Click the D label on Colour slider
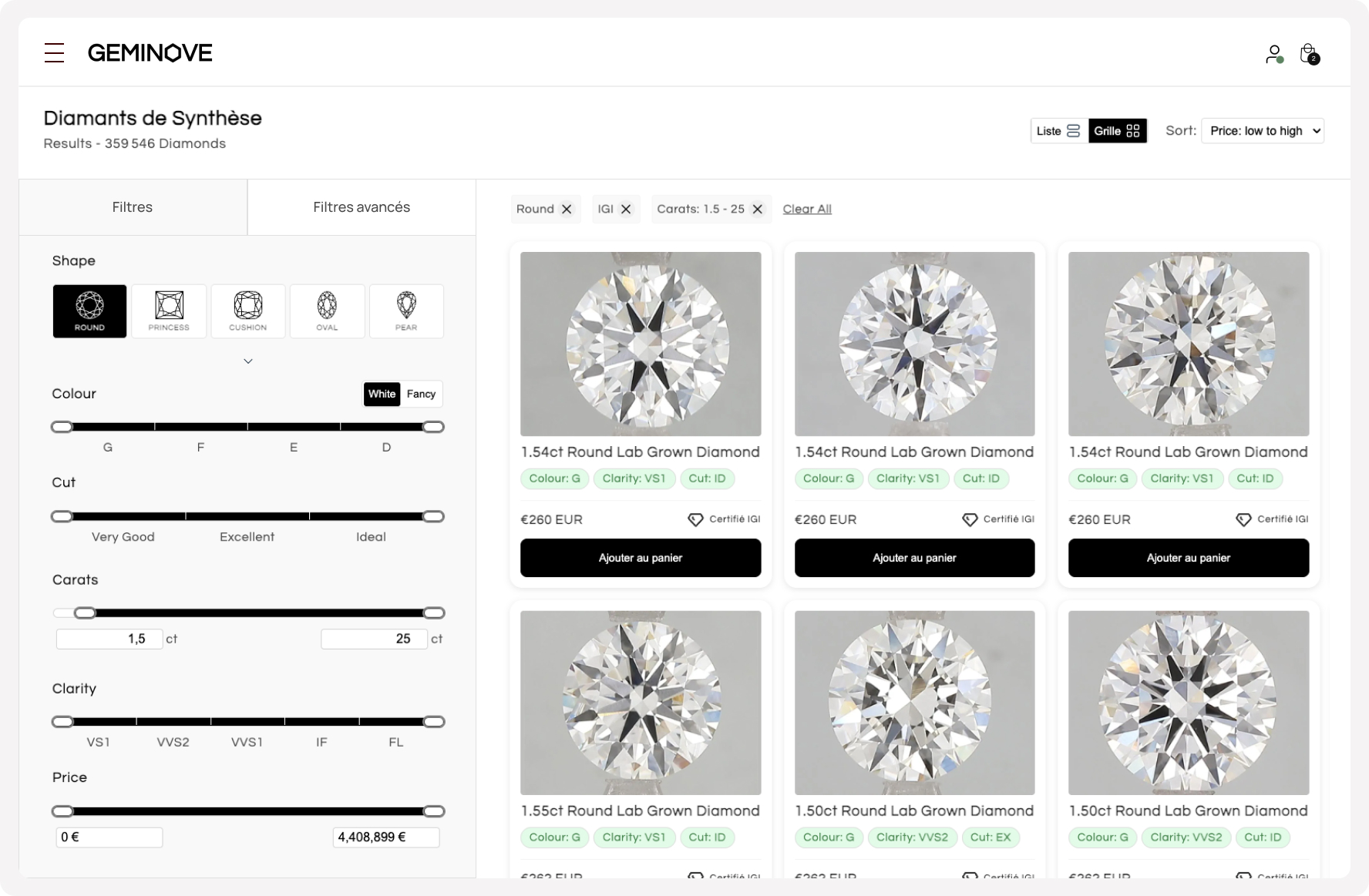Screen dimensions: 1369x896 (x=386, y=448)
